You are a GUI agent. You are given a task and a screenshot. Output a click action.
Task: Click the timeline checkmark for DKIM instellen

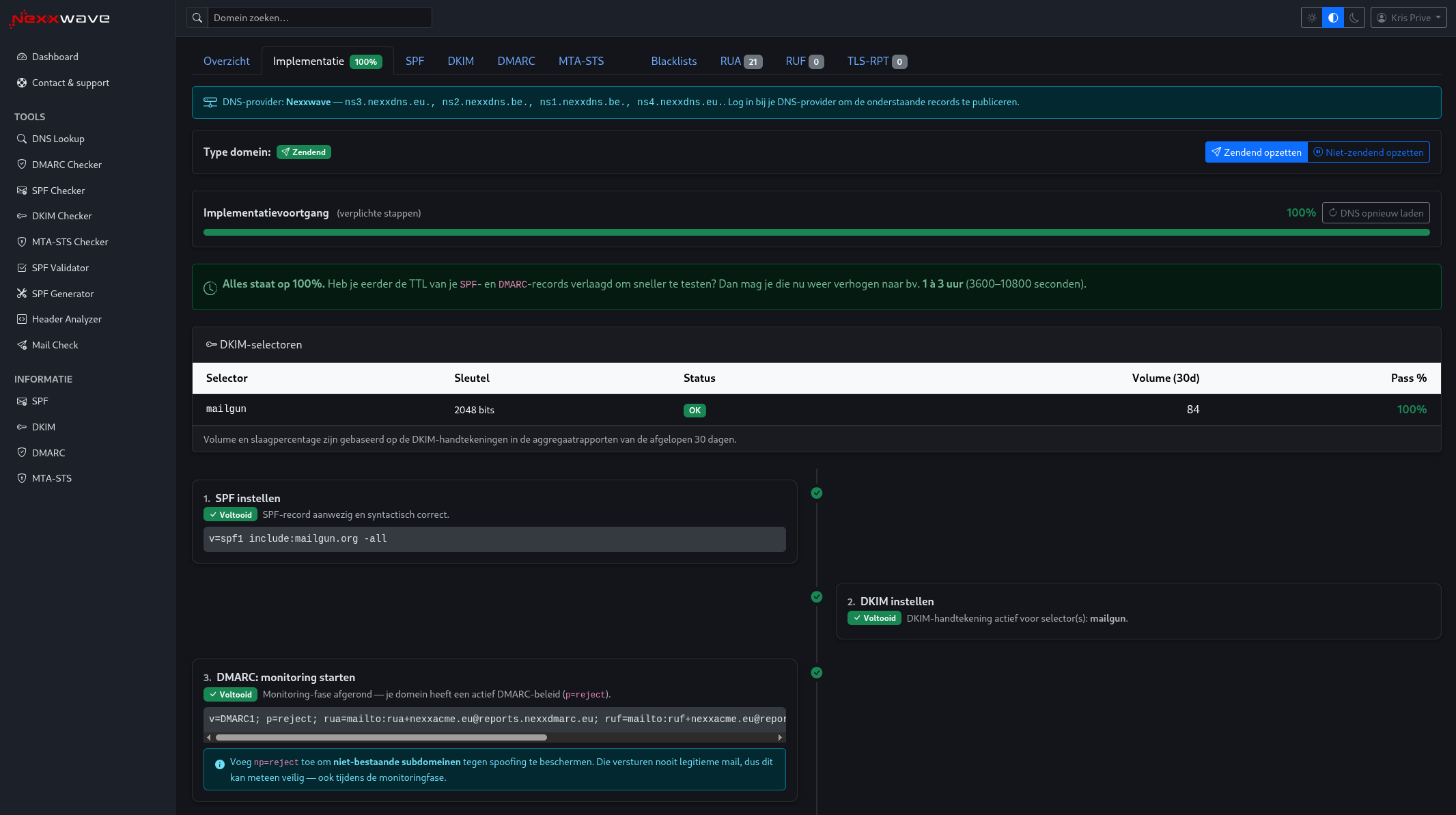(817, 597)
